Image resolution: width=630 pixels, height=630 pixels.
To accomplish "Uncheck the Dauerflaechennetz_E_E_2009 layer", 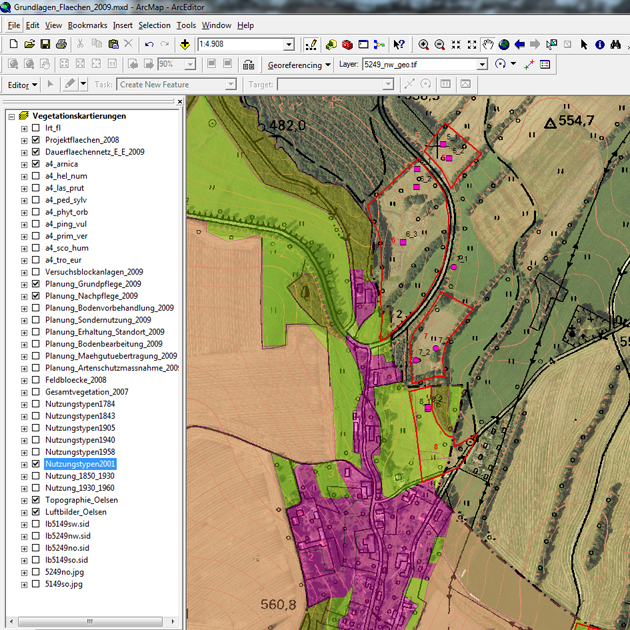I will point(36,152).
